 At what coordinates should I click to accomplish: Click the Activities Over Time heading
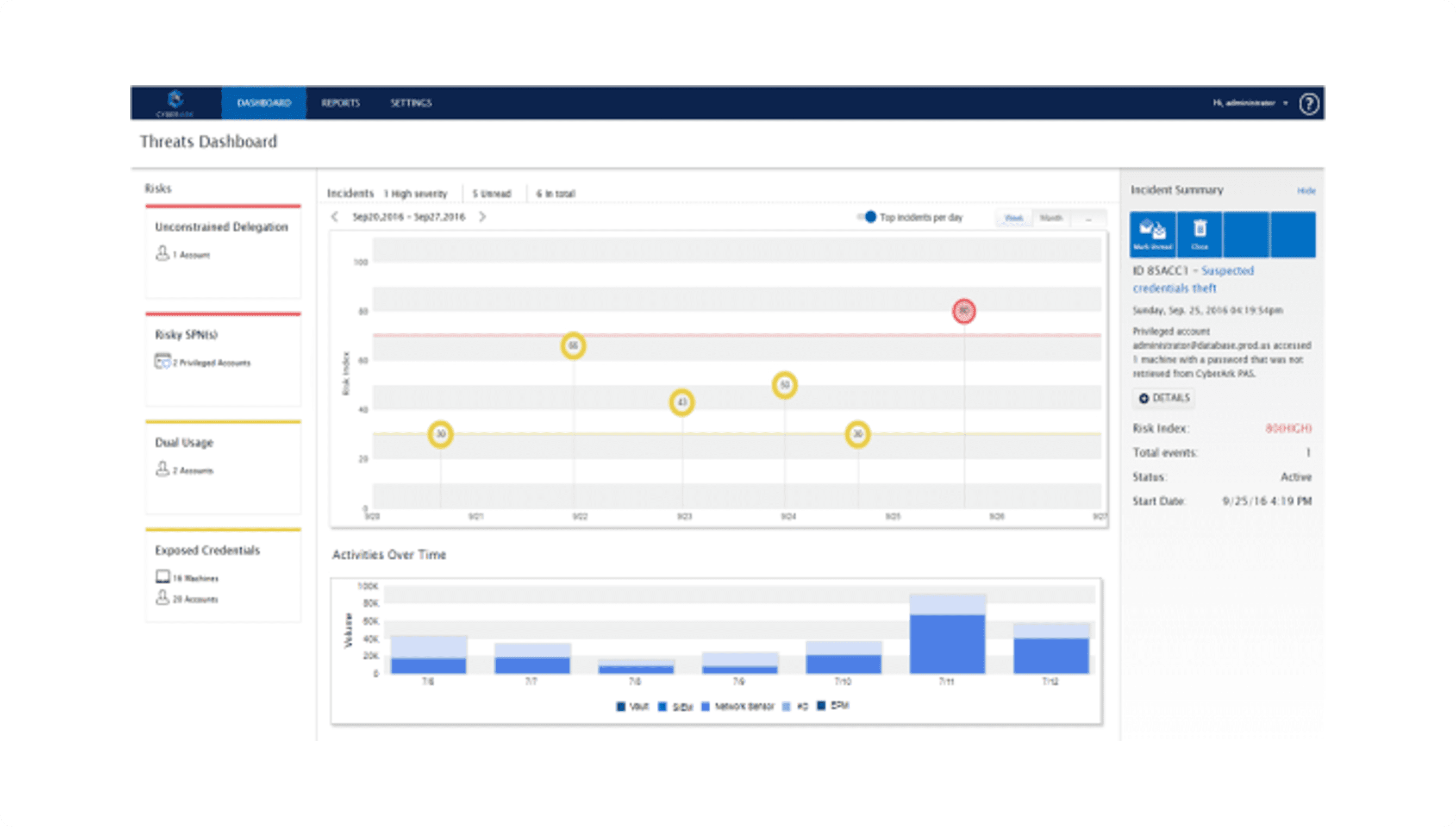tap(389, 555)
